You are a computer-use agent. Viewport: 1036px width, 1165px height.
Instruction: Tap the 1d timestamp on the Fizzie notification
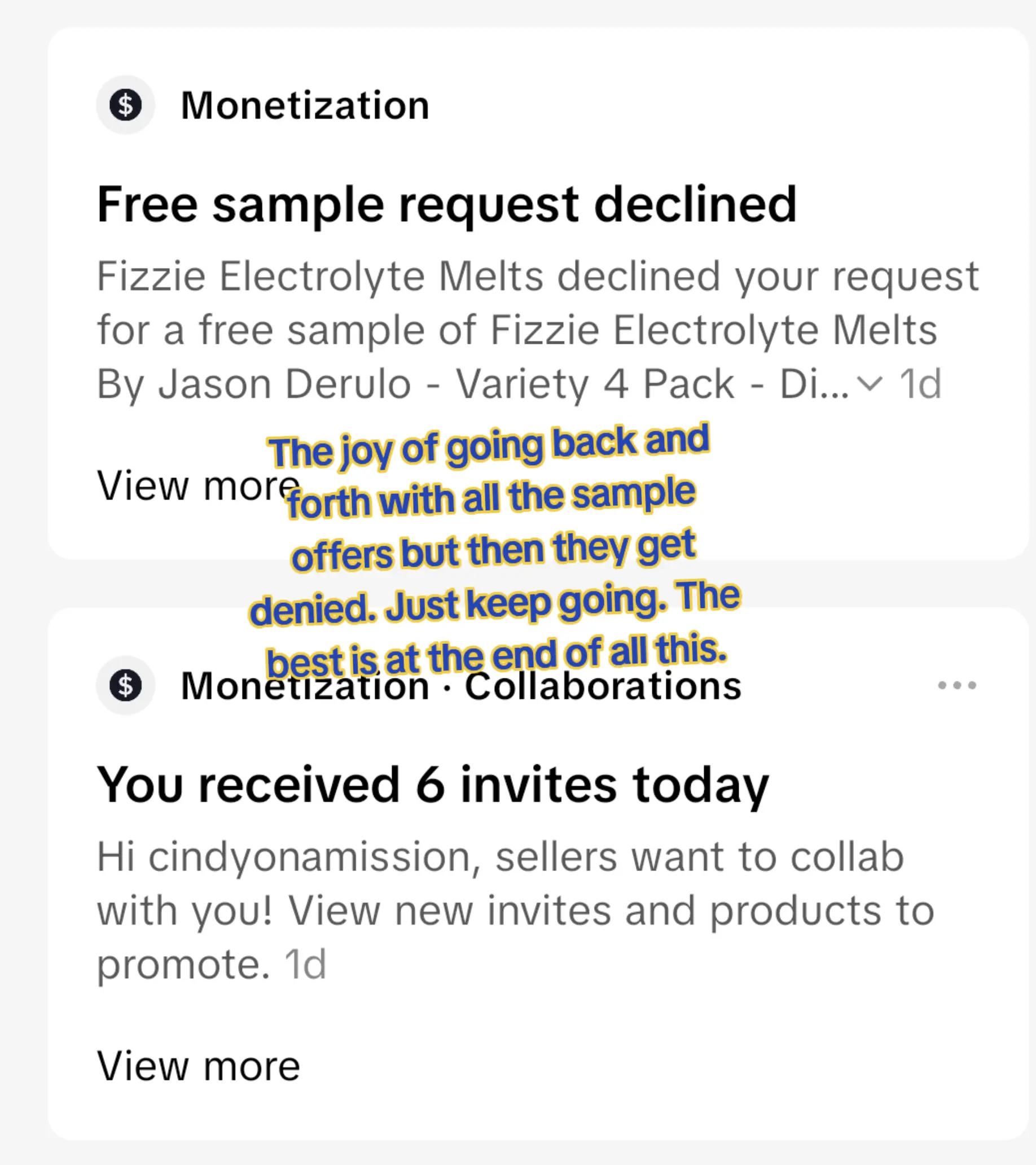pos(920,384)
